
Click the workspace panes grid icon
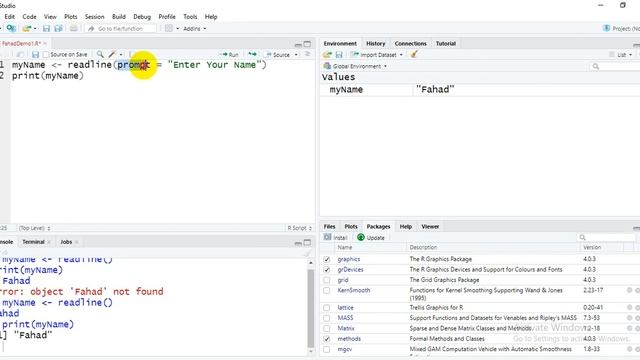[169, 29]
